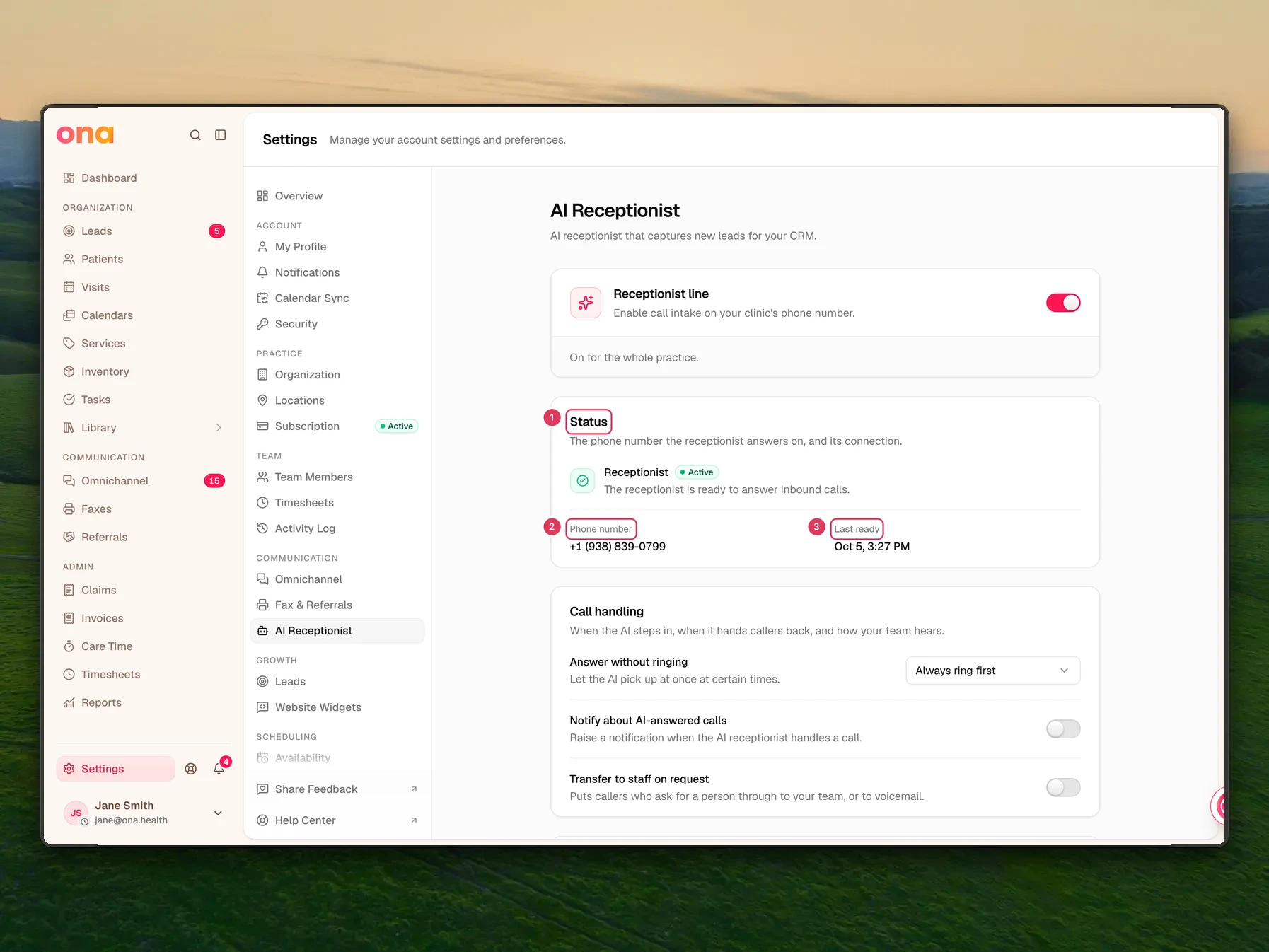Open the Always ring first dropdown
This screenshot has height=952, width=1269.
click(x=992, y=671)
